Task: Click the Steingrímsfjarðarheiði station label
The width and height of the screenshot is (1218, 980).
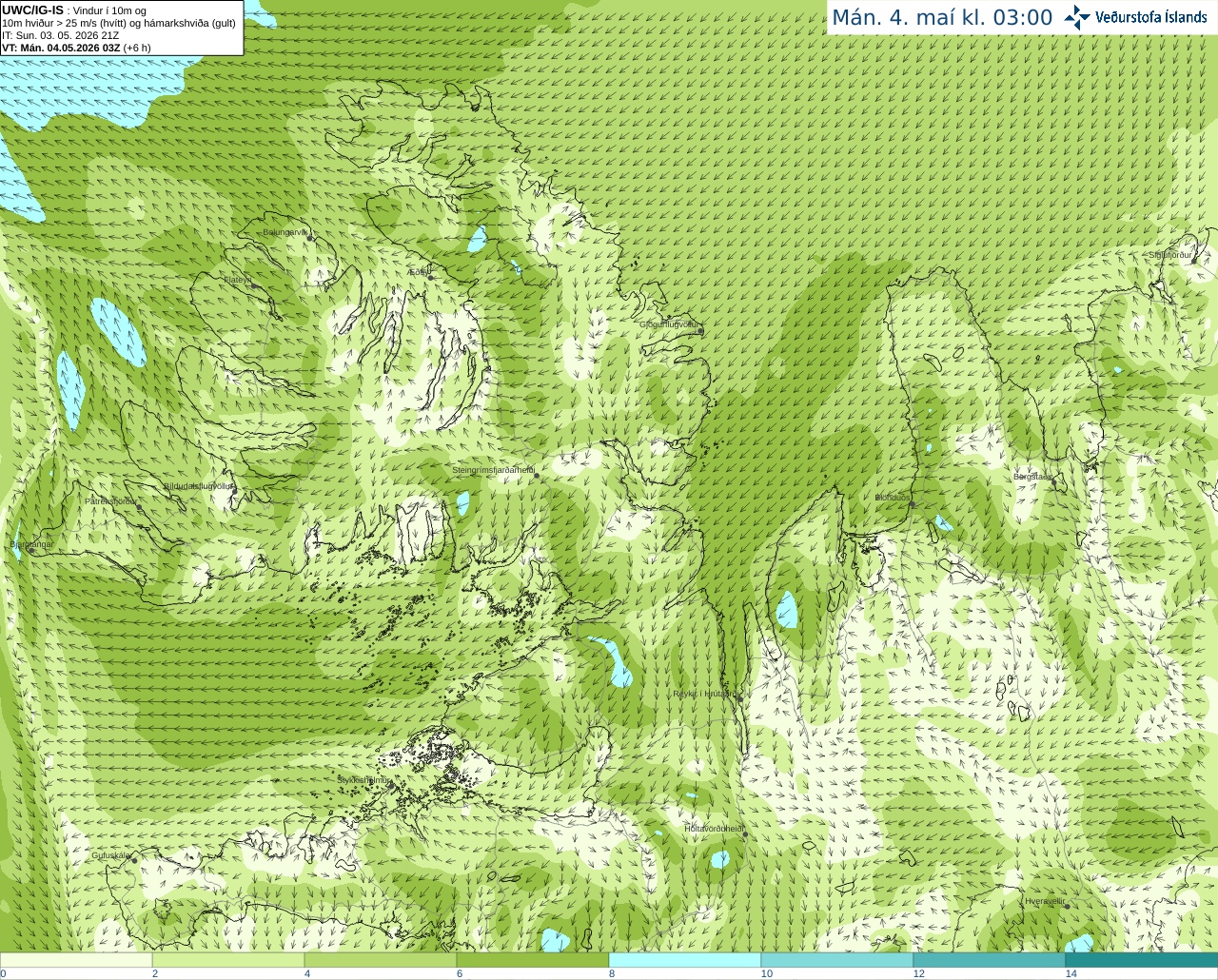Action: (x=493, y=469)
